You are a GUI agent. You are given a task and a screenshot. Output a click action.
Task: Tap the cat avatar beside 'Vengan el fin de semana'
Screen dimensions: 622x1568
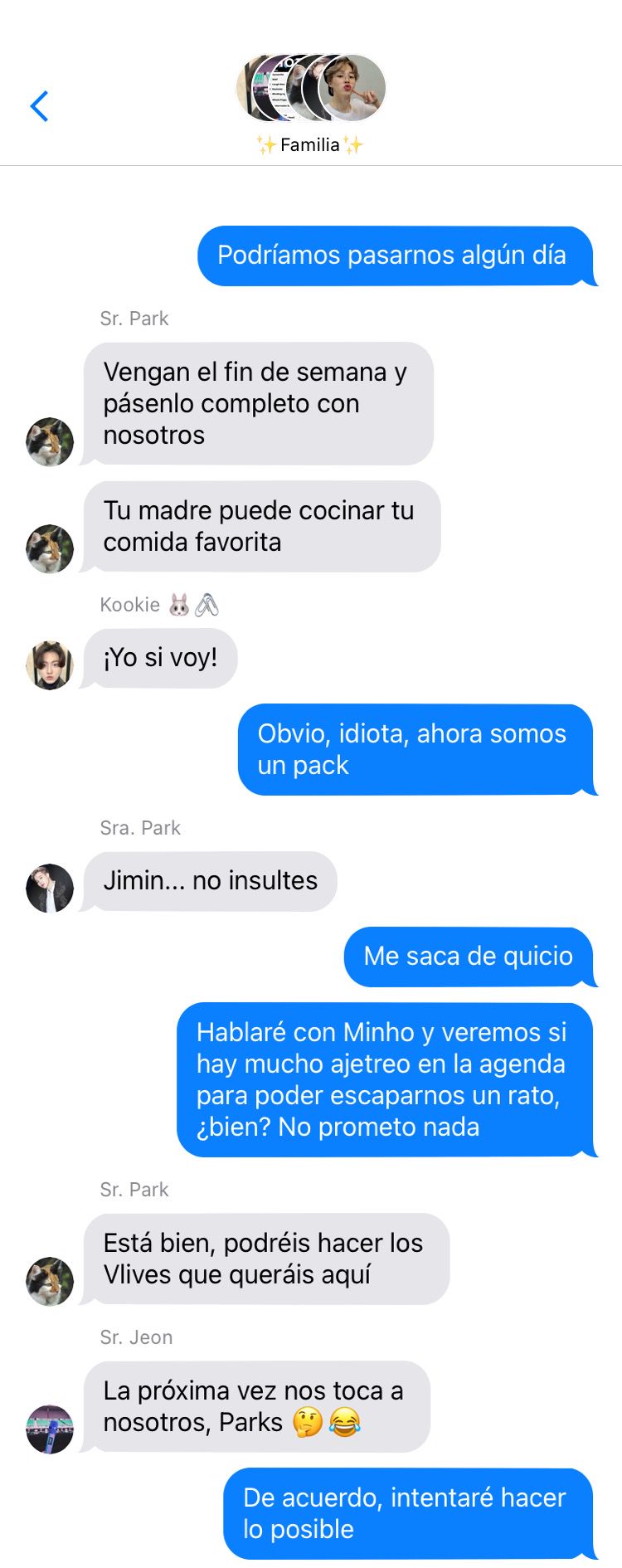coord(50,441)
